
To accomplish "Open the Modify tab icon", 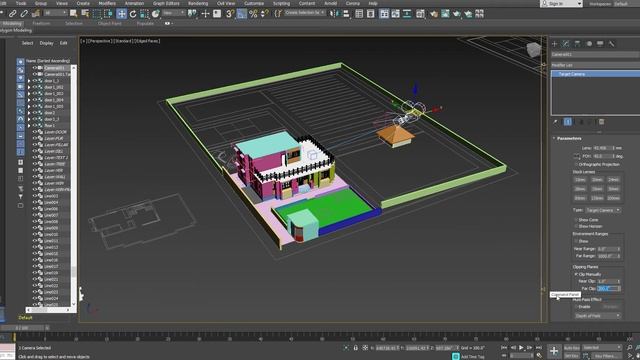I will tap(566, 44).
